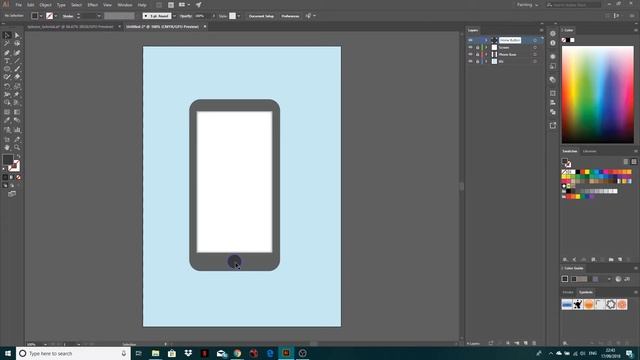
Task: Open the stroke weight dropdown
Action: 99,16
